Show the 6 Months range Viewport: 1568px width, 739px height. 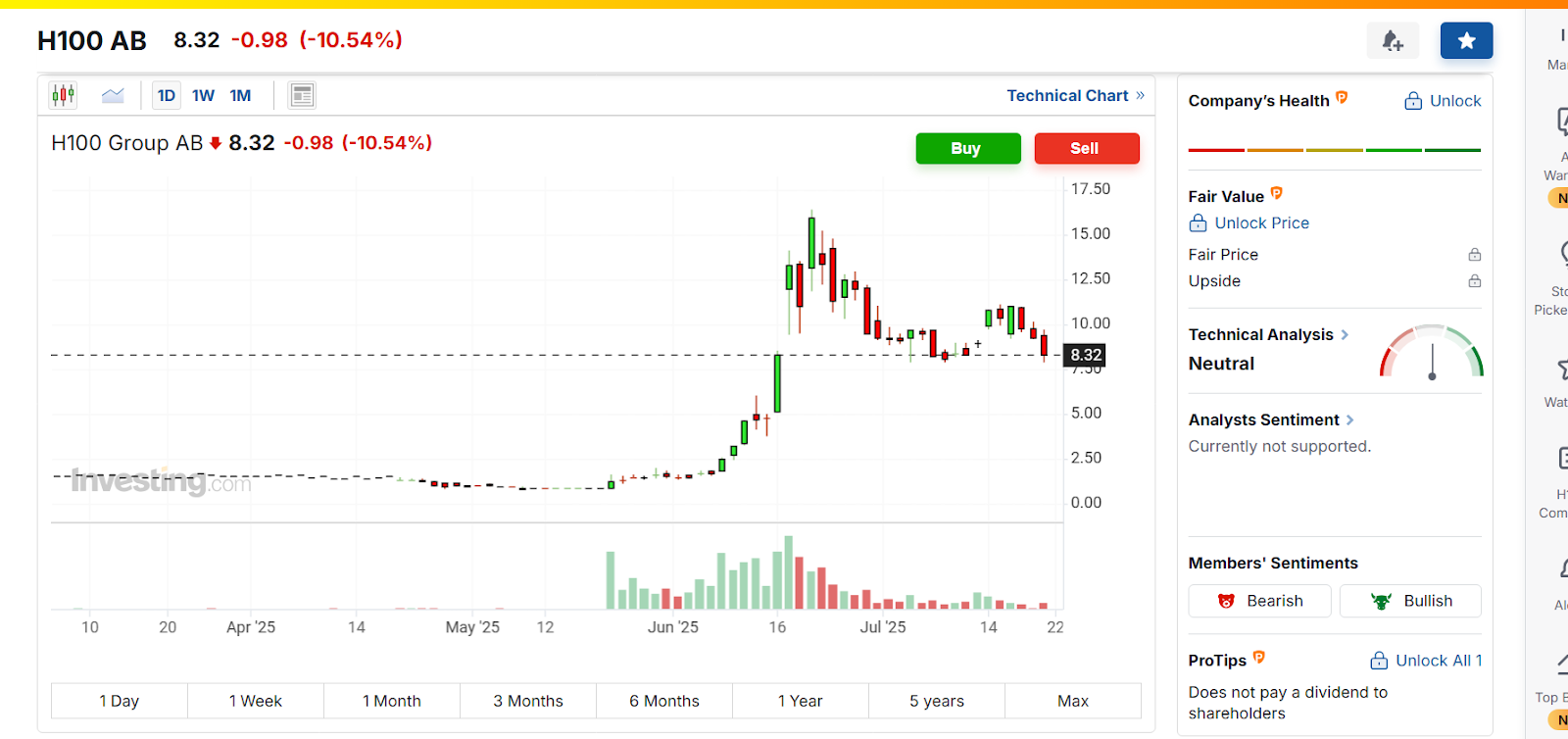[663, 701]
